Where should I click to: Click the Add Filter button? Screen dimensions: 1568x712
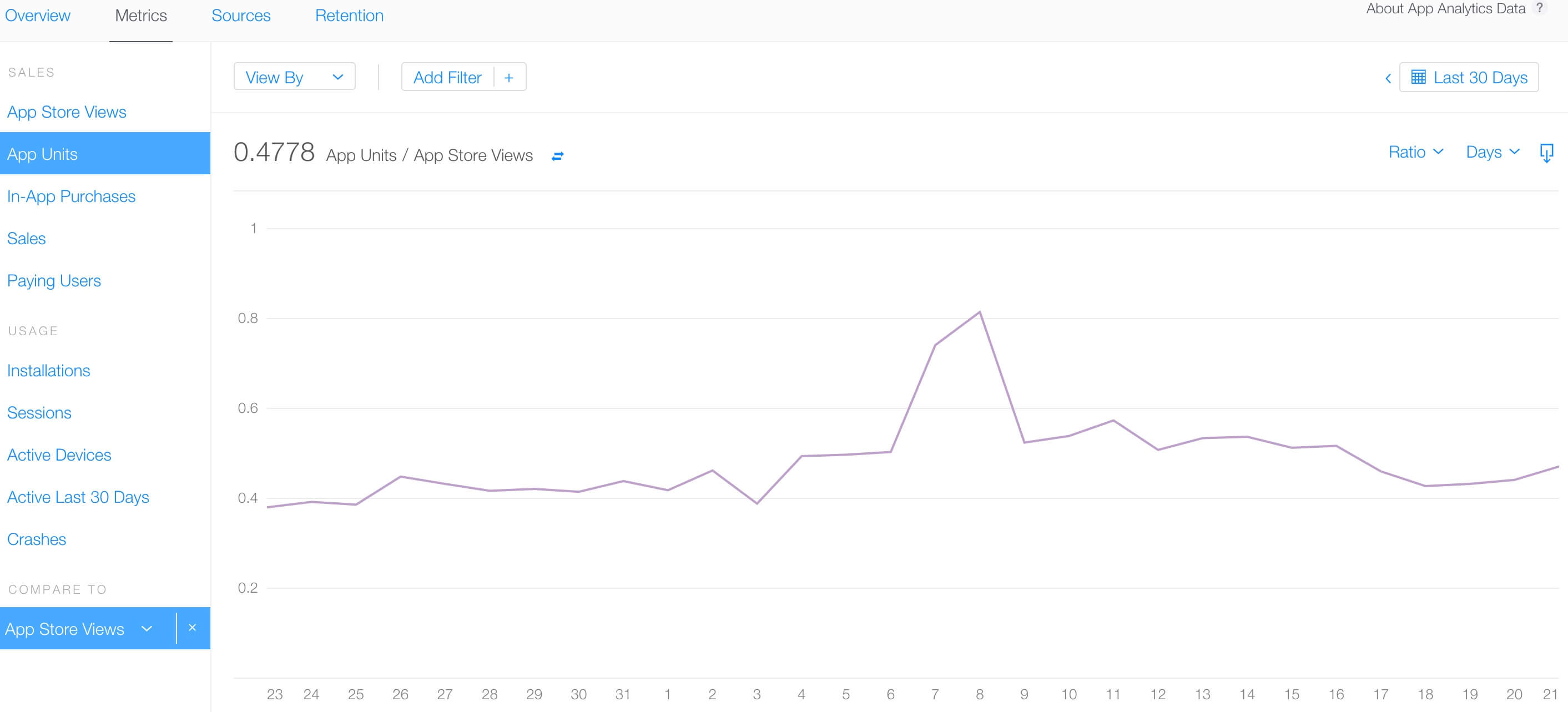[x=447, y=77]
